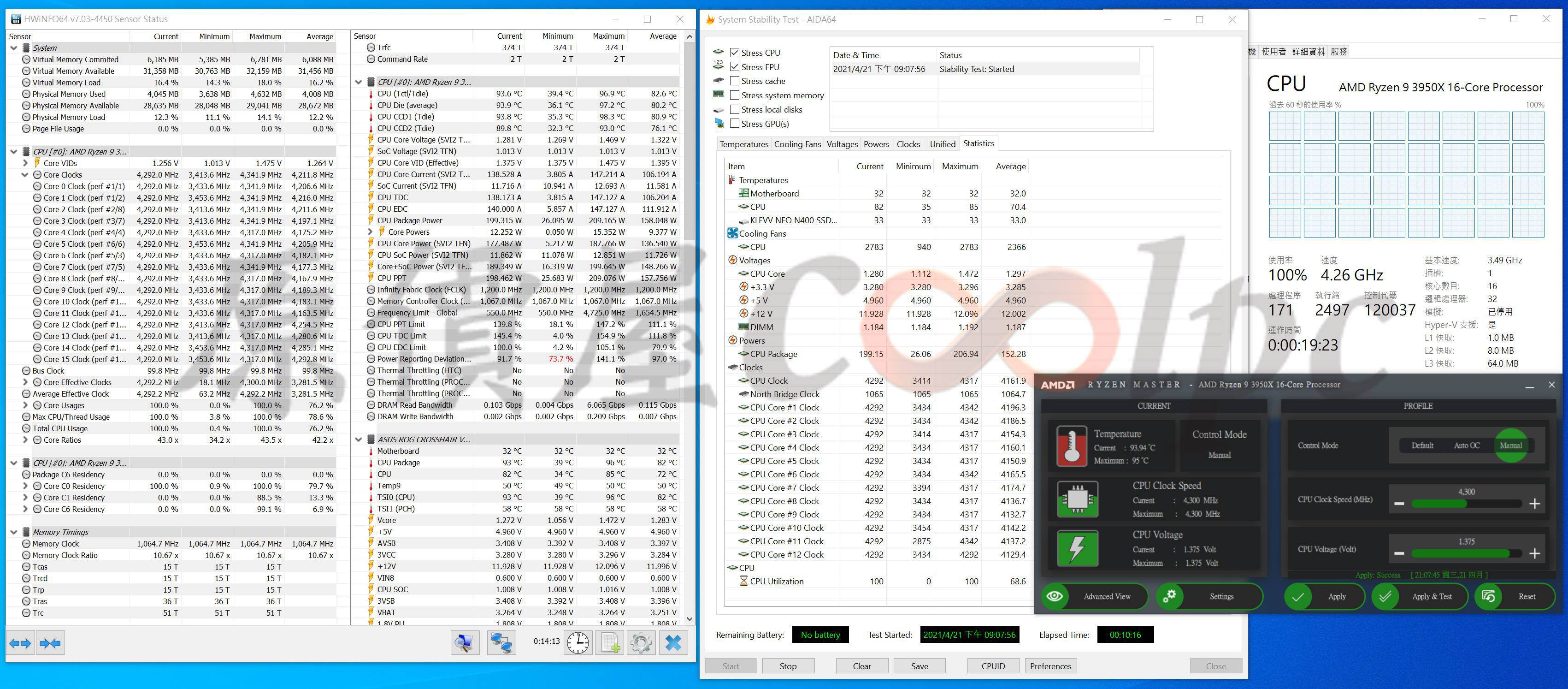This screenshot has height=689, width=1568.
Task: Click Save button in AIDA64
Action: (919, 666)
